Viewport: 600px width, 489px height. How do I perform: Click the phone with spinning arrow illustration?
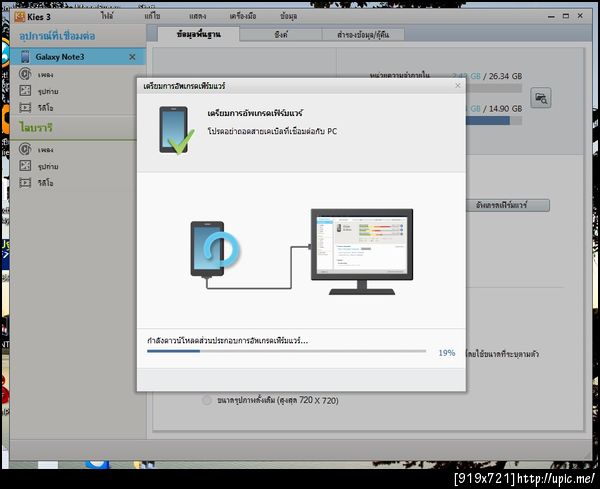click(214, 249)
